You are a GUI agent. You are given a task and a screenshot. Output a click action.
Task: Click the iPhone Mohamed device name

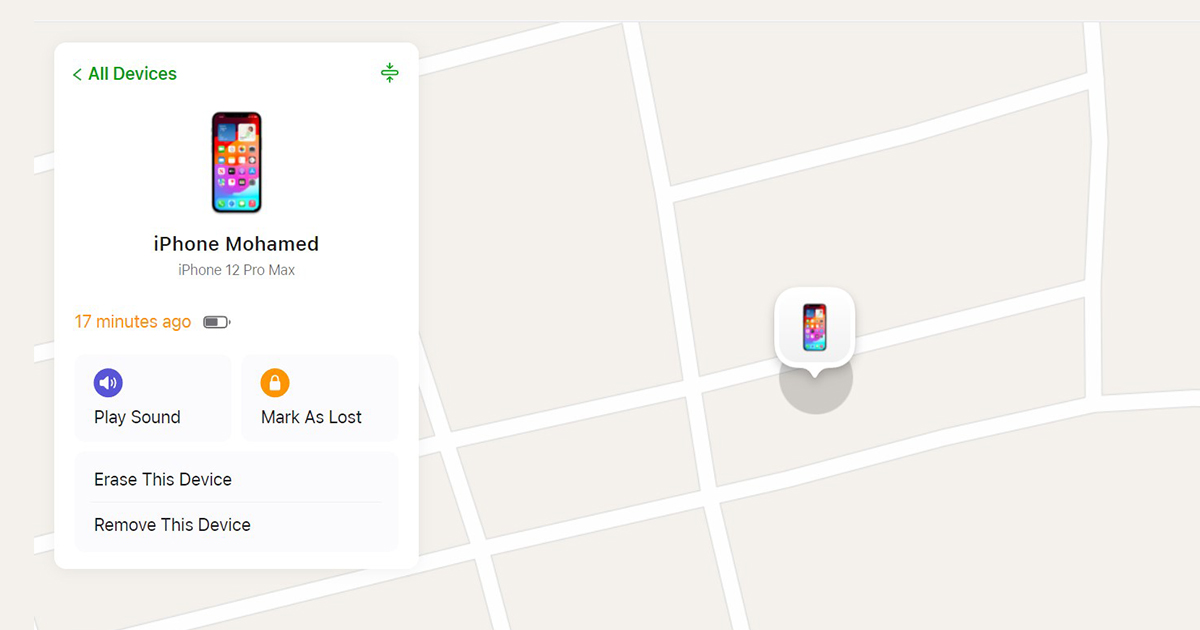pos(236,244)
